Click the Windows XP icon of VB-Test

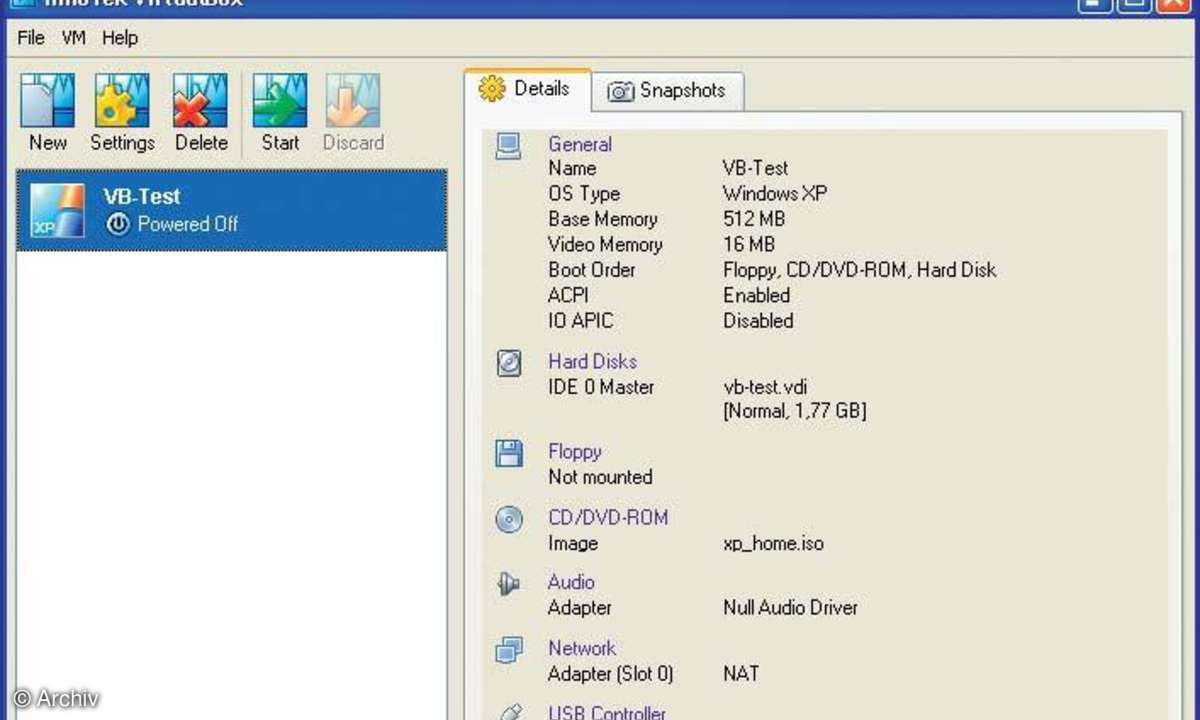[57, 210]
